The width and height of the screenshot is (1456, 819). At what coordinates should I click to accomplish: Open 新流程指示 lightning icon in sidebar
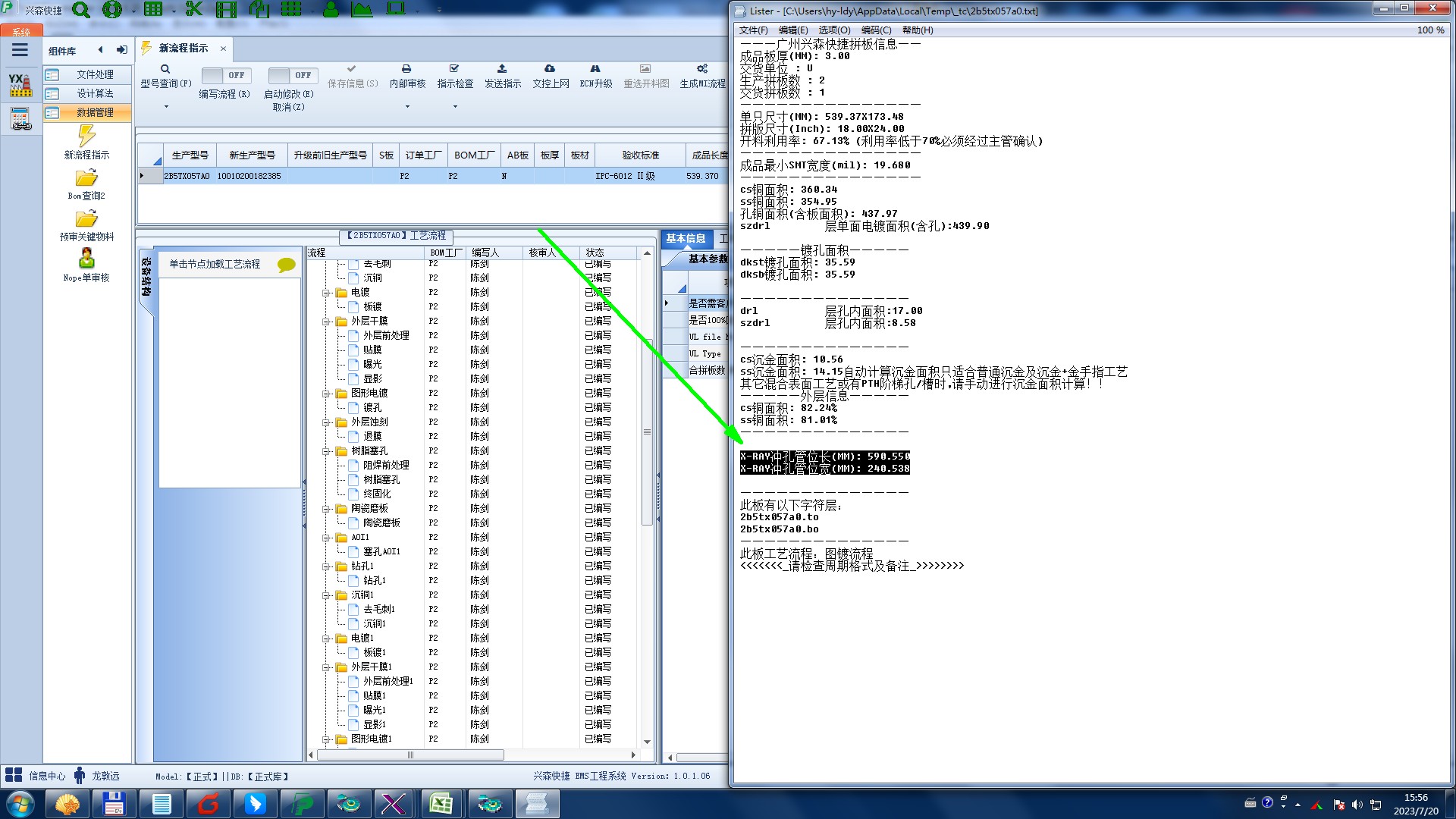(86, 136)
